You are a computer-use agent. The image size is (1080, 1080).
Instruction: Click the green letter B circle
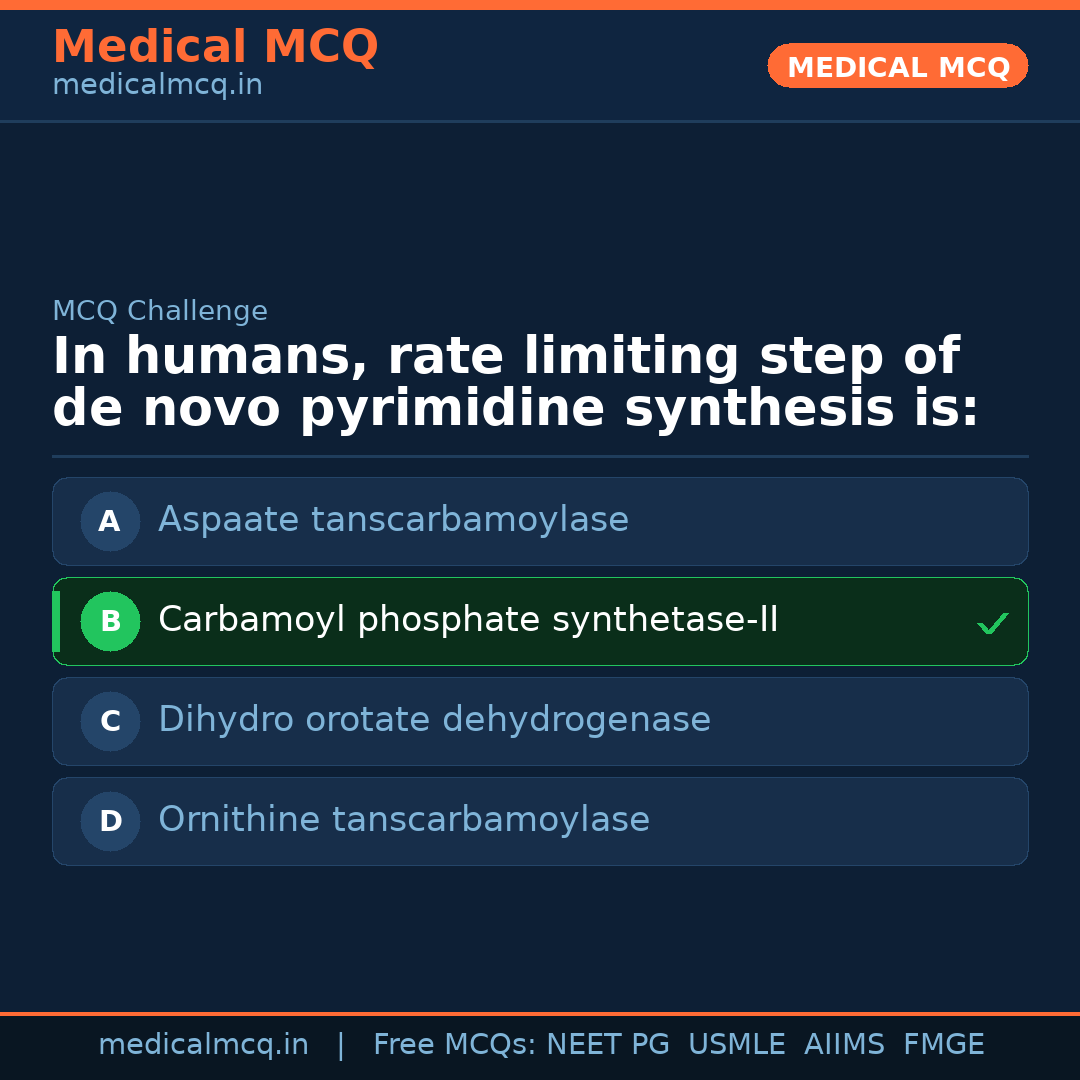coord(110,621)
